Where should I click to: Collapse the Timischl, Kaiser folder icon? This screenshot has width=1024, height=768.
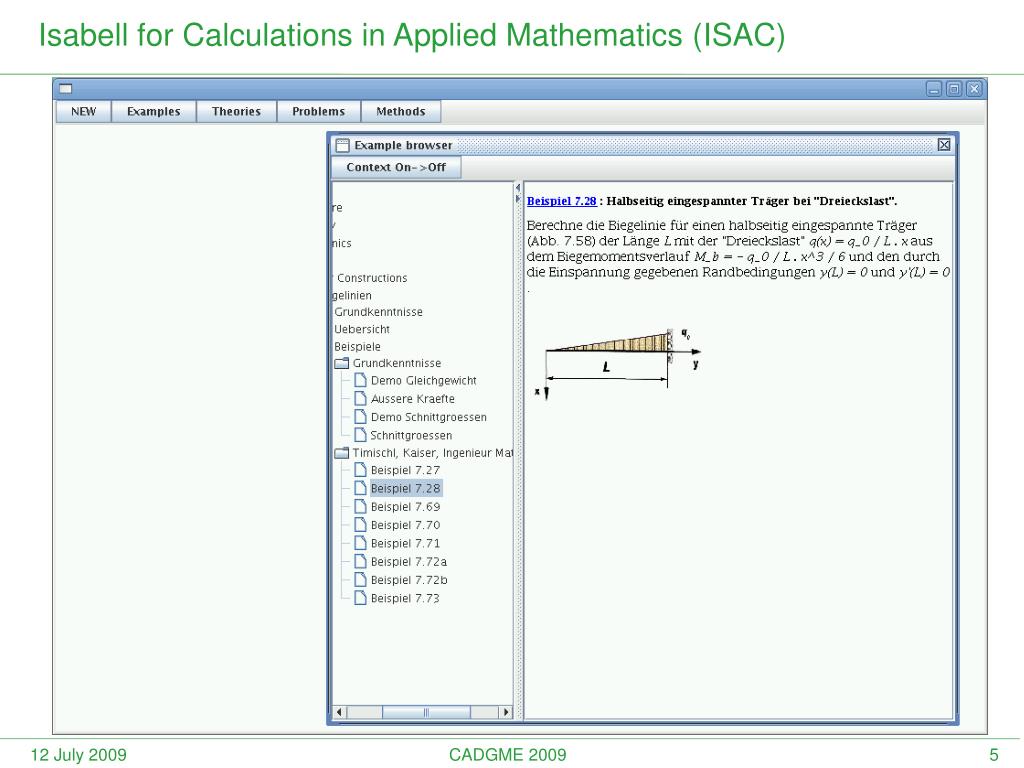coord(342,453)
